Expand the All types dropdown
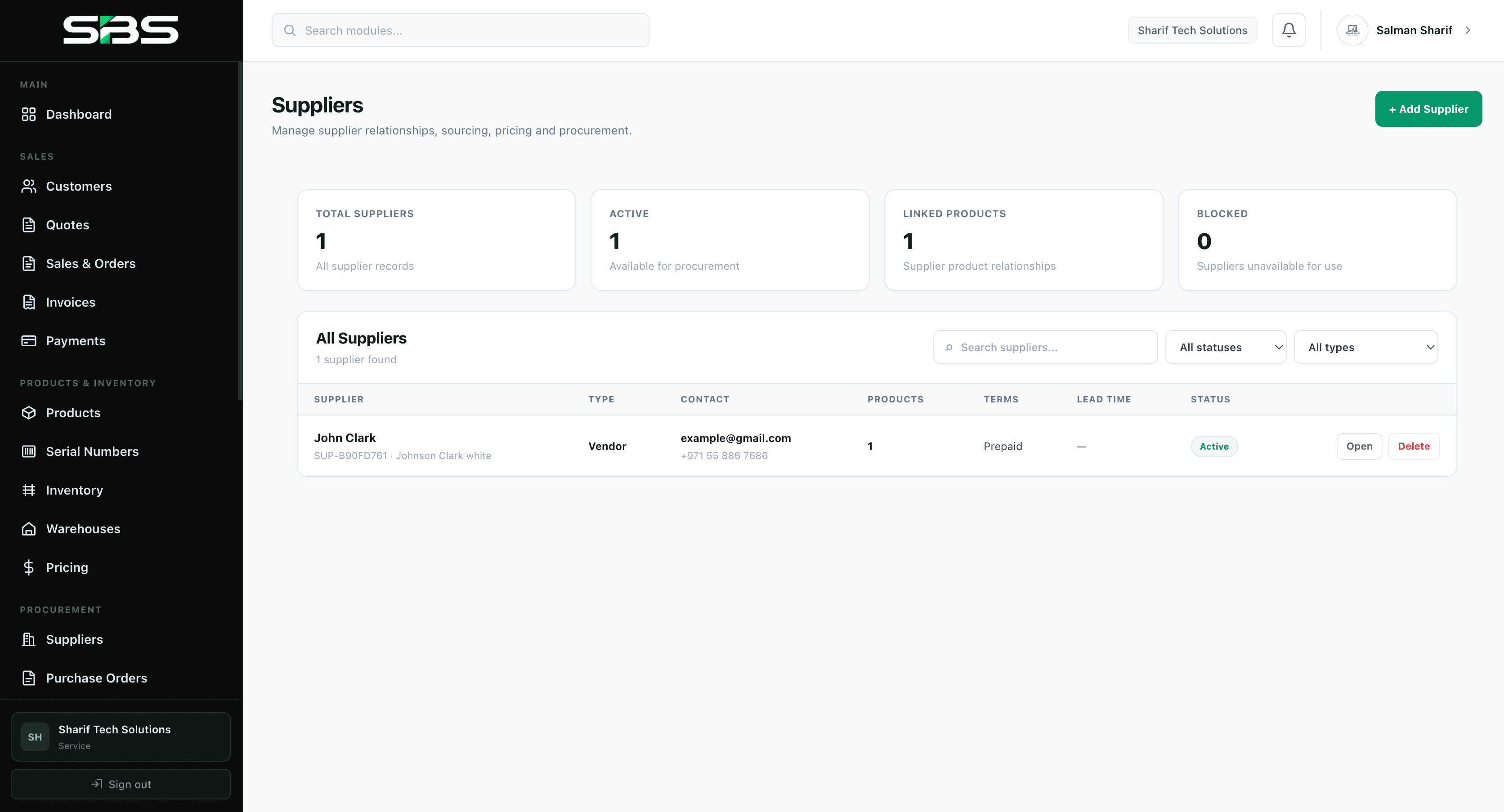 1365,348
